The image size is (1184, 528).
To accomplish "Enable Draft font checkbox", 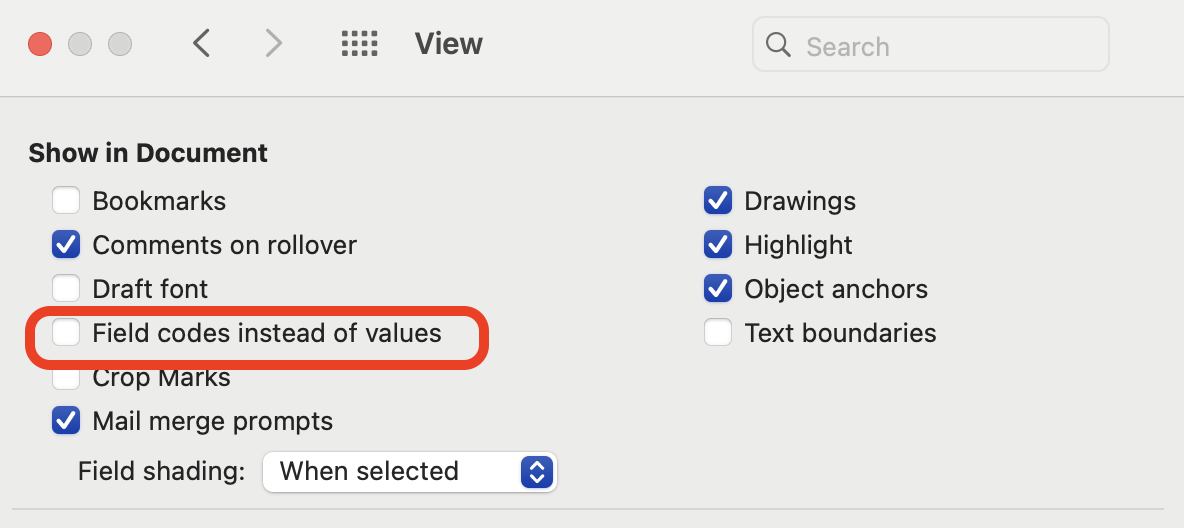I will [66, 289].
